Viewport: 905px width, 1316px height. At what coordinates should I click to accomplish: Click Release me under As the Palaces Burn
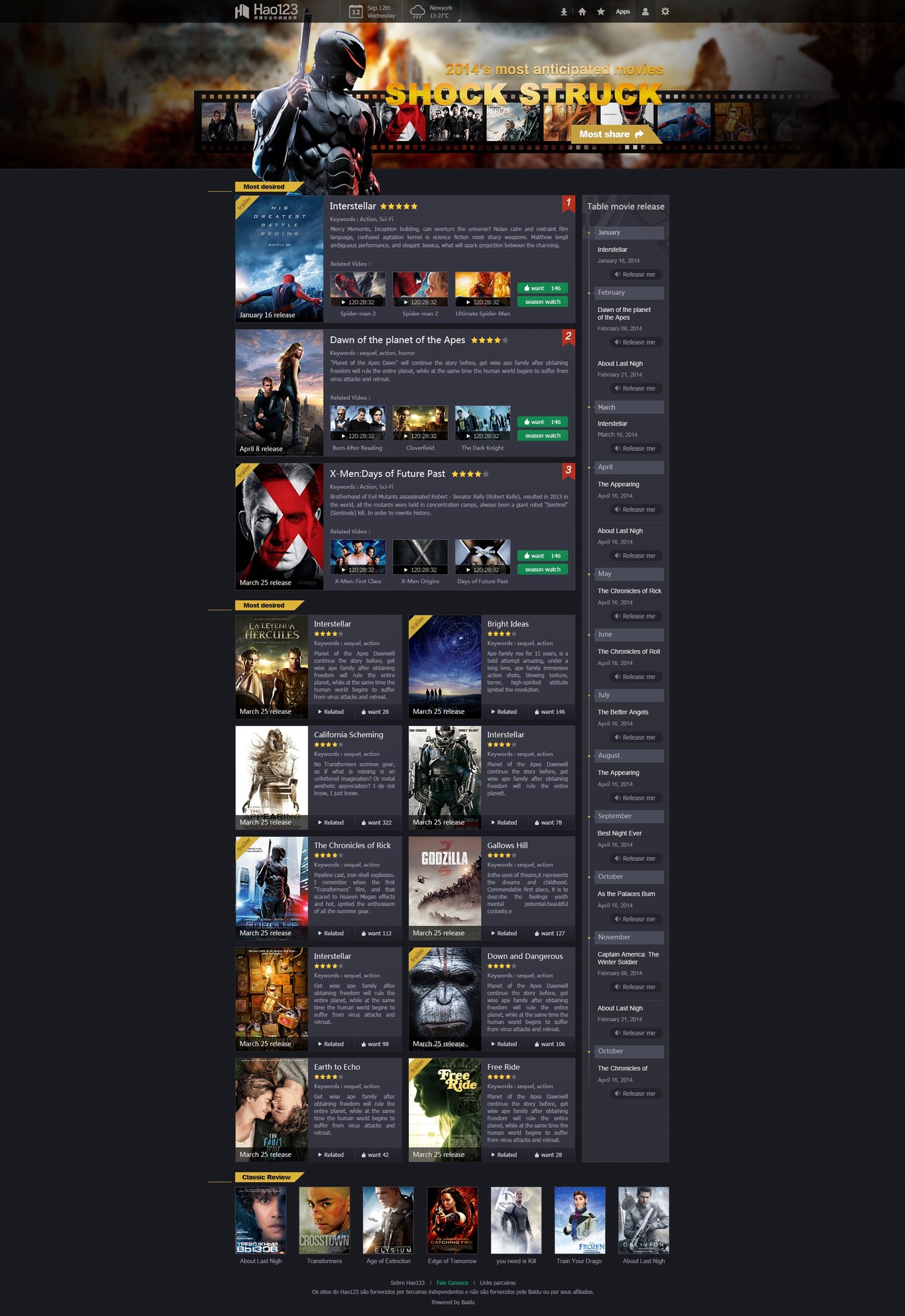coord(636,919)
